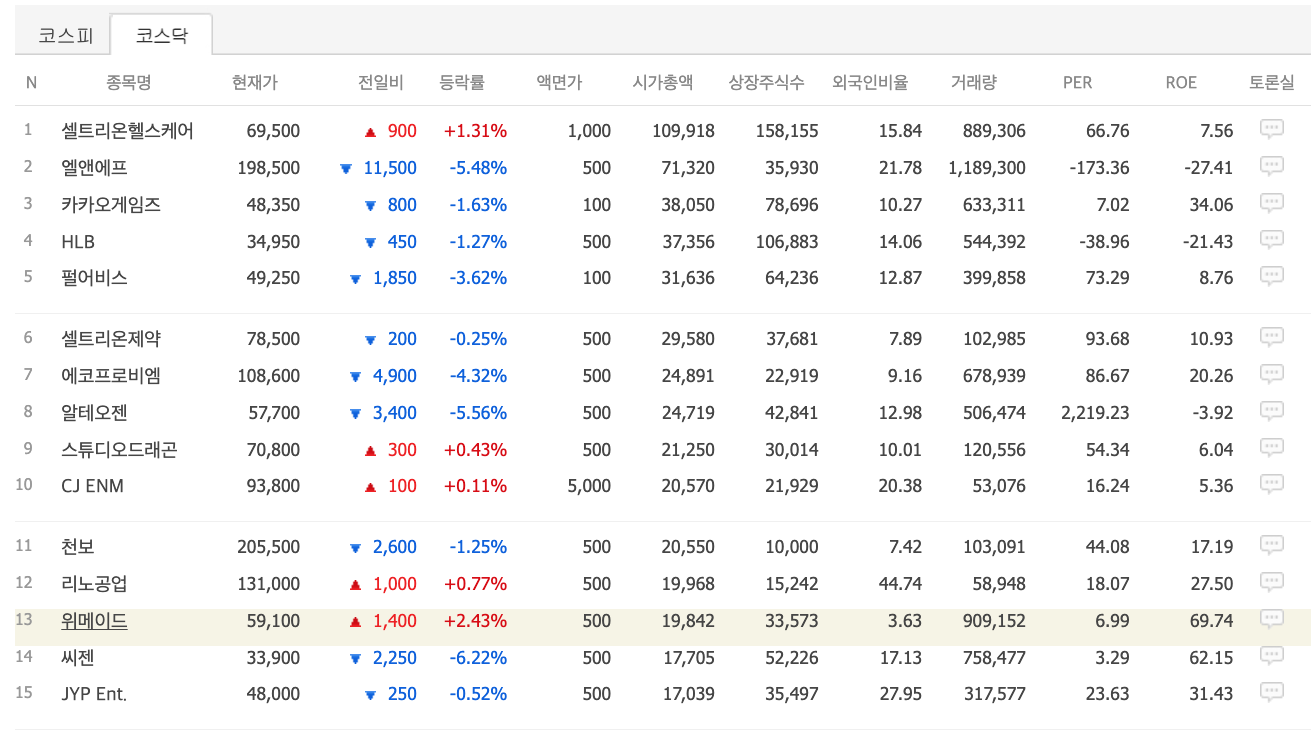Click the -6.22% change rate of 씨젠
The height and width of the screenshot is (738, 1312).
(x=478, y=658)
